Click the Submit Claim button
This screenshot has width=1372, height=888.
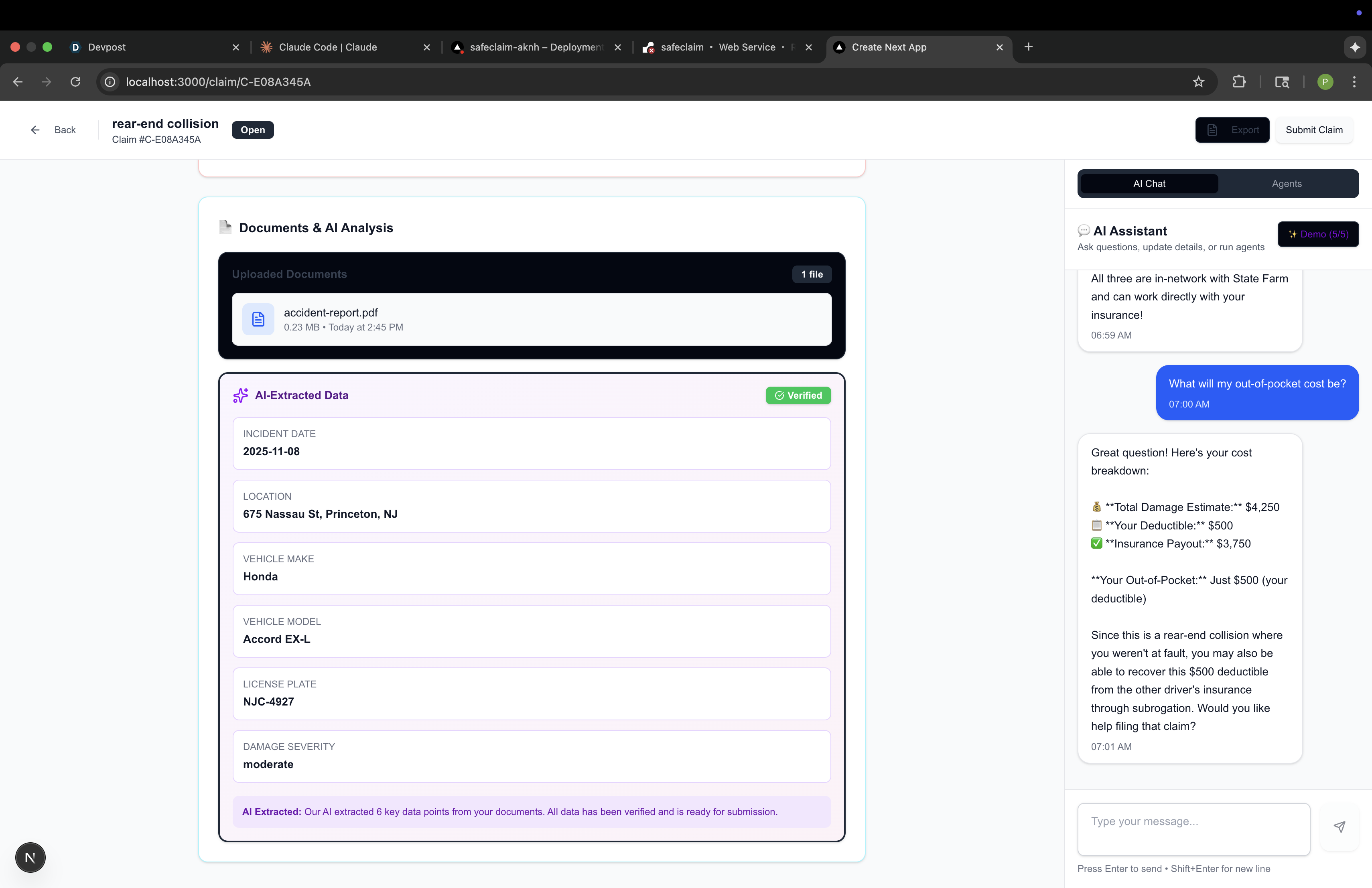pyautogui.click(x=1314, y=130)
